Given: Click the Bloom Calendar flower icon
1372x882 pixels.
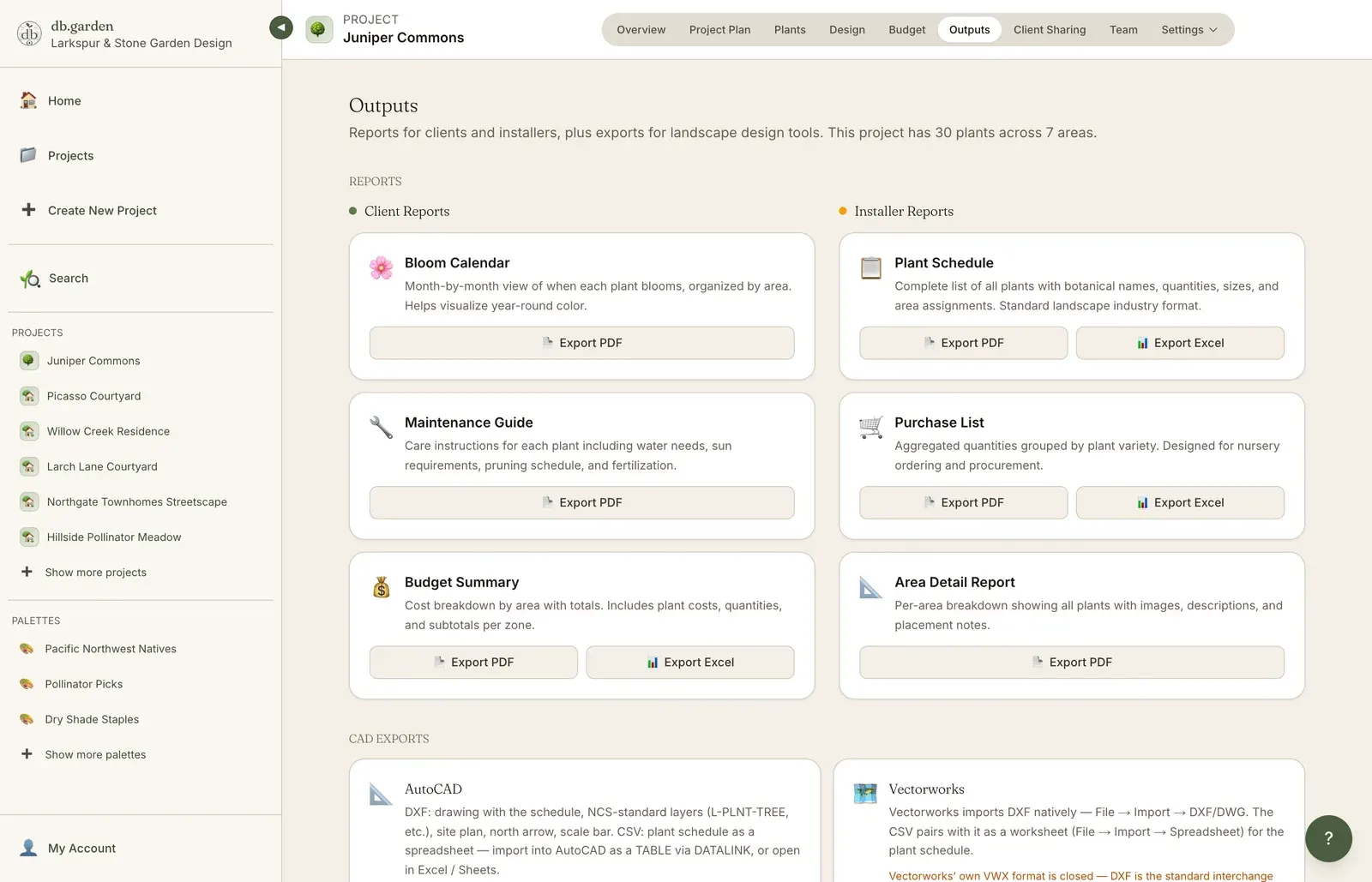Looking at the screenshot, I should pyautogui.click(x=381, y=267).
